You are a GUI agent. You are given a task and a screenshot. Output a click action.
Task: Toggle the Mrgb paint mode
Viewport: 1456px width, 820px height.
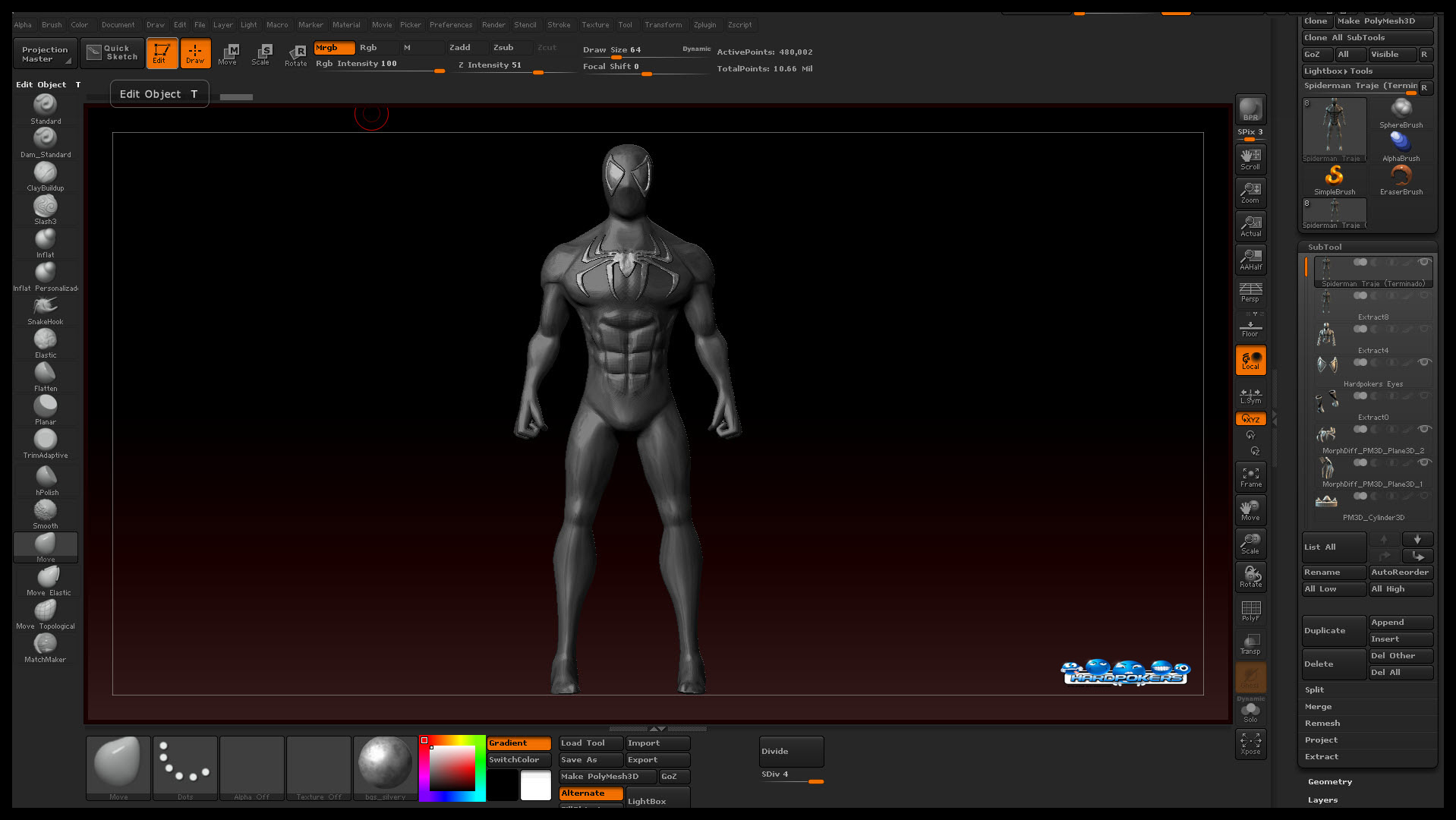pyautogui.click(x=334, y=48)
